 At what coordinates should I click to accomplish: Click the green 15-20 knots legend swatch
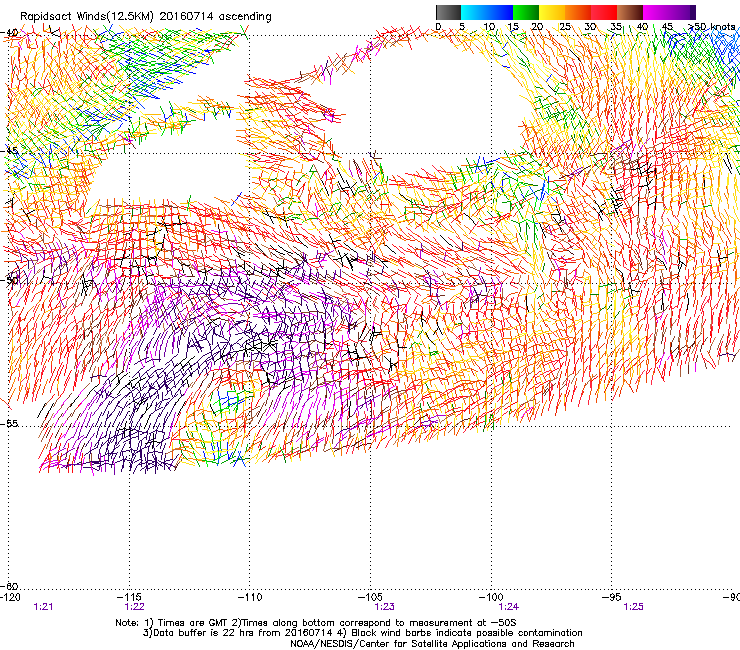[x=526, y=12]
